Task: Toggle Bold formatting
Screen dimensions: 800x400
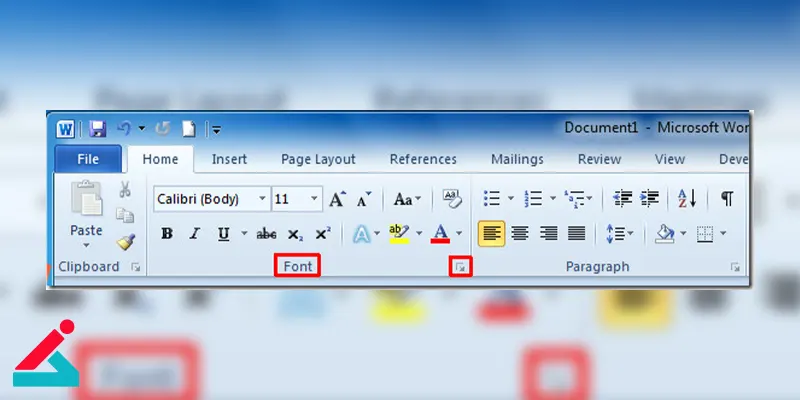Action: pos(167,234)
